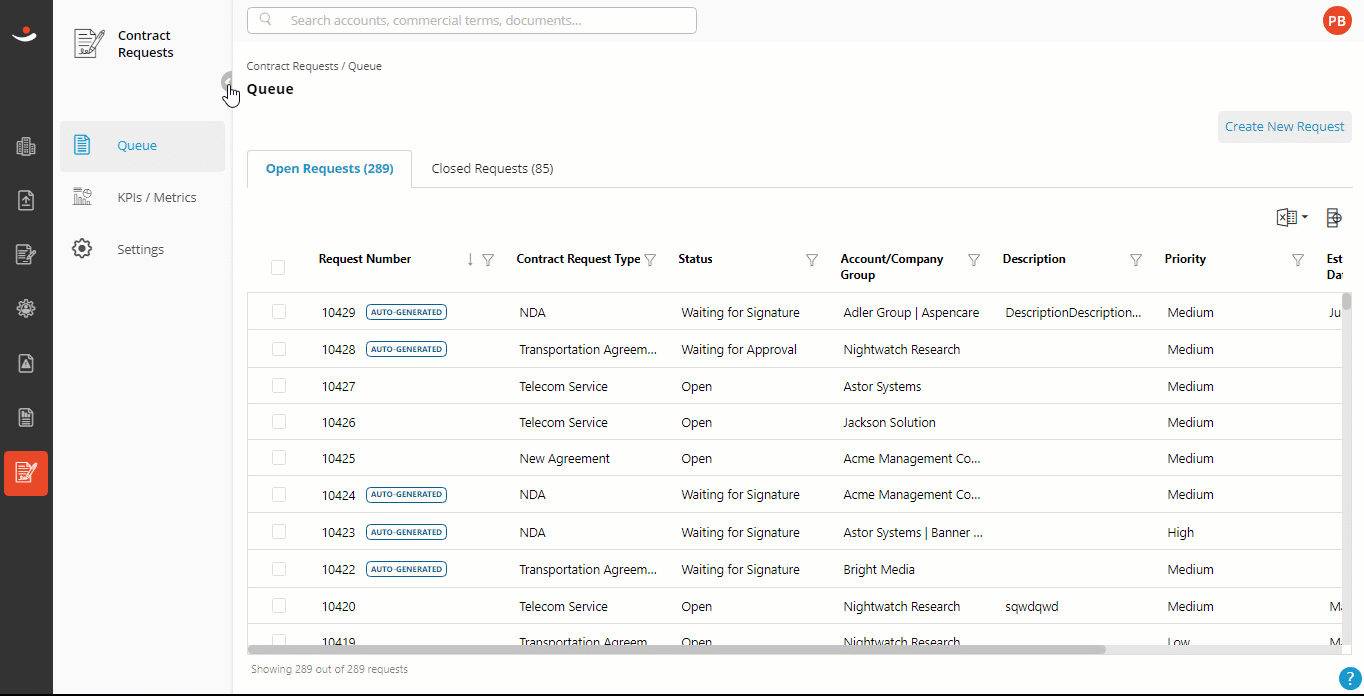Viewport: 1364px width, 696px height.
Task: Check the box for request 10426
Action: click(x=279, y=421)
